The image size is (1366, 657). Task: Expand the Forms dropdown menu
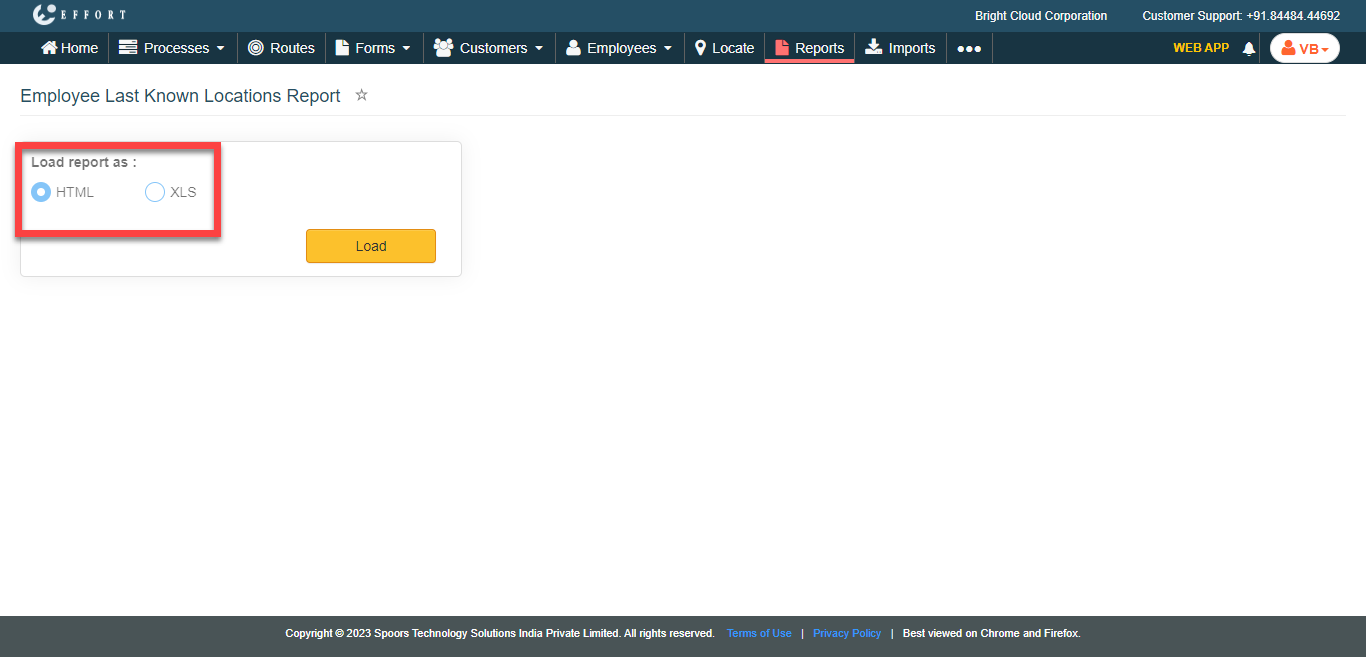pyautogui.click(x=373, y=48)
